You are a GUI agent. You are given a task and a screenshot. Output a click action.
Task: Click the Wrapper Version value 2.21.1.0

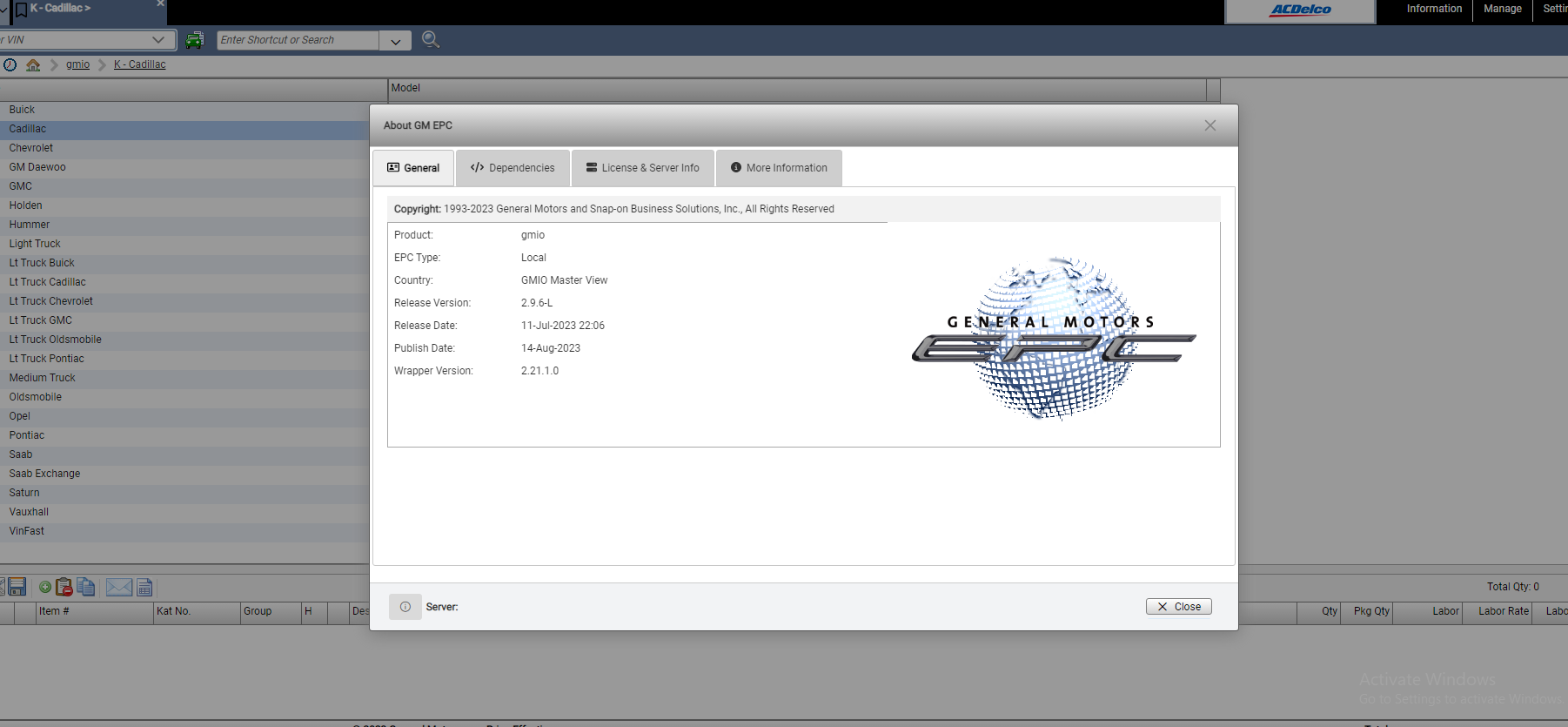tap(539, 371)
